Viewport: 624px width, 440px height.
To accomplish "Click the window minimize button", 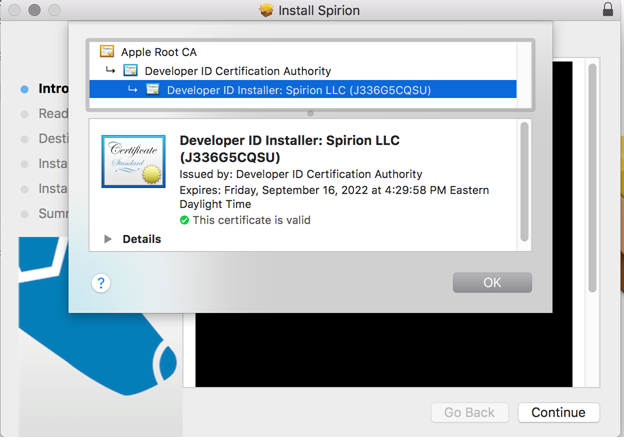I will (35, 10).
